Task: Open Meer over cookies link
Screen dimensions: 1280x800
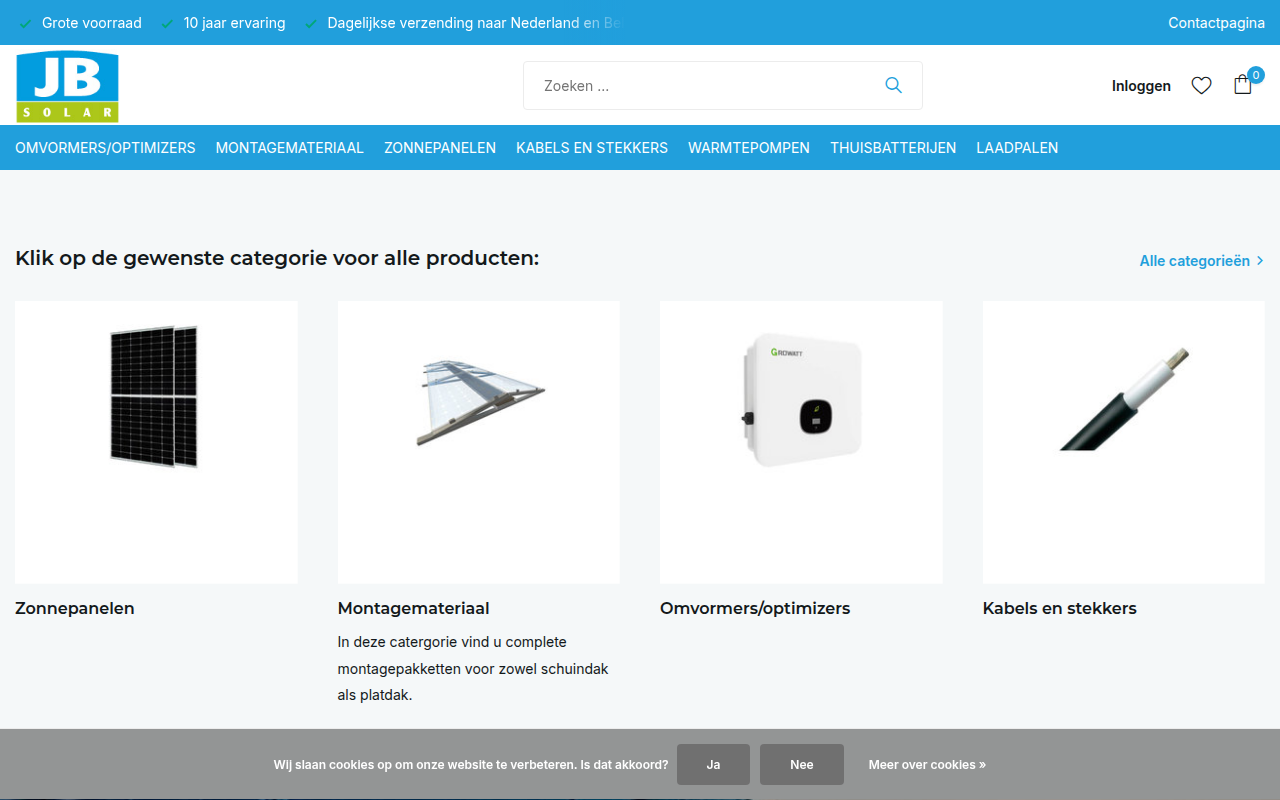Action: [x=927, y=764]
